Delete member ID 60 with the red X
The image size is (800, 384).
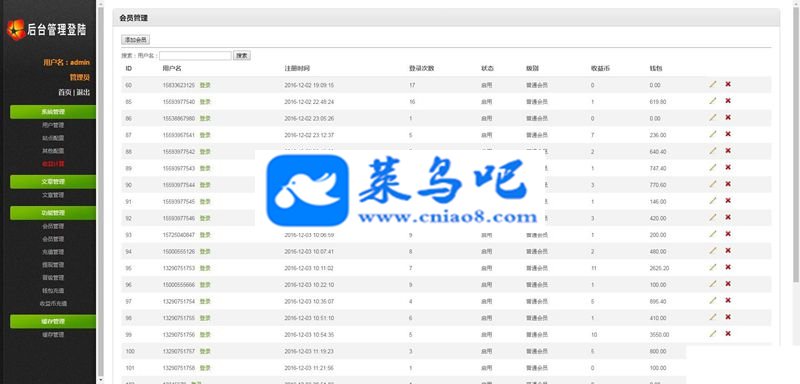728,84
